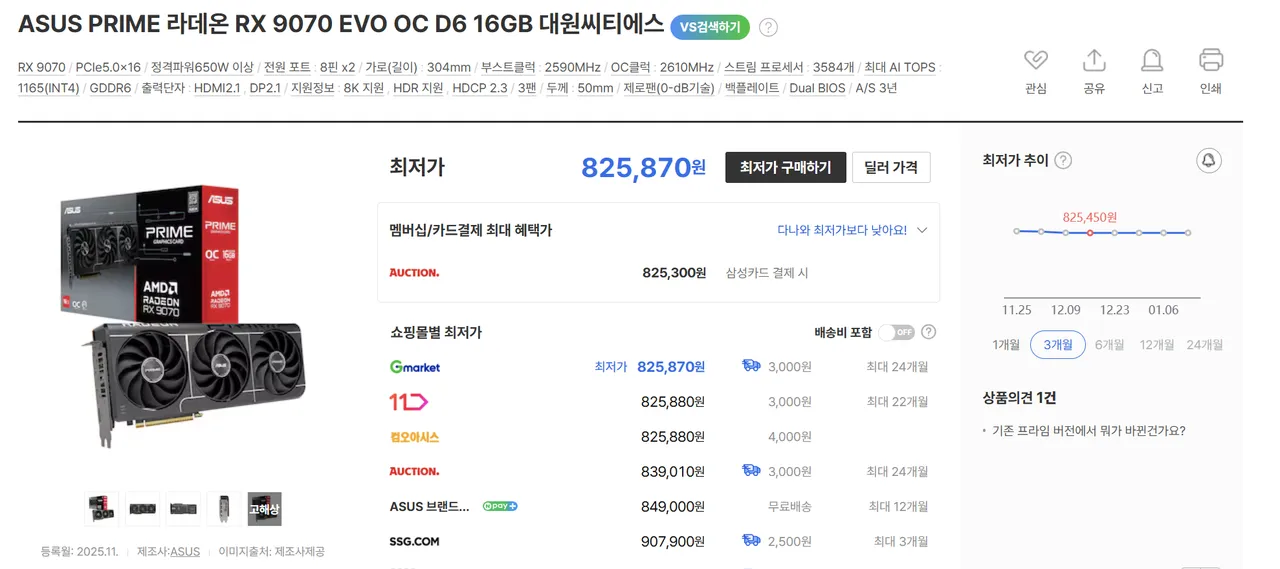Screen dimensions: 1280x569
Task: Click the price alert bell icon
Action: pyautogui.click(x=1208, y=161)
